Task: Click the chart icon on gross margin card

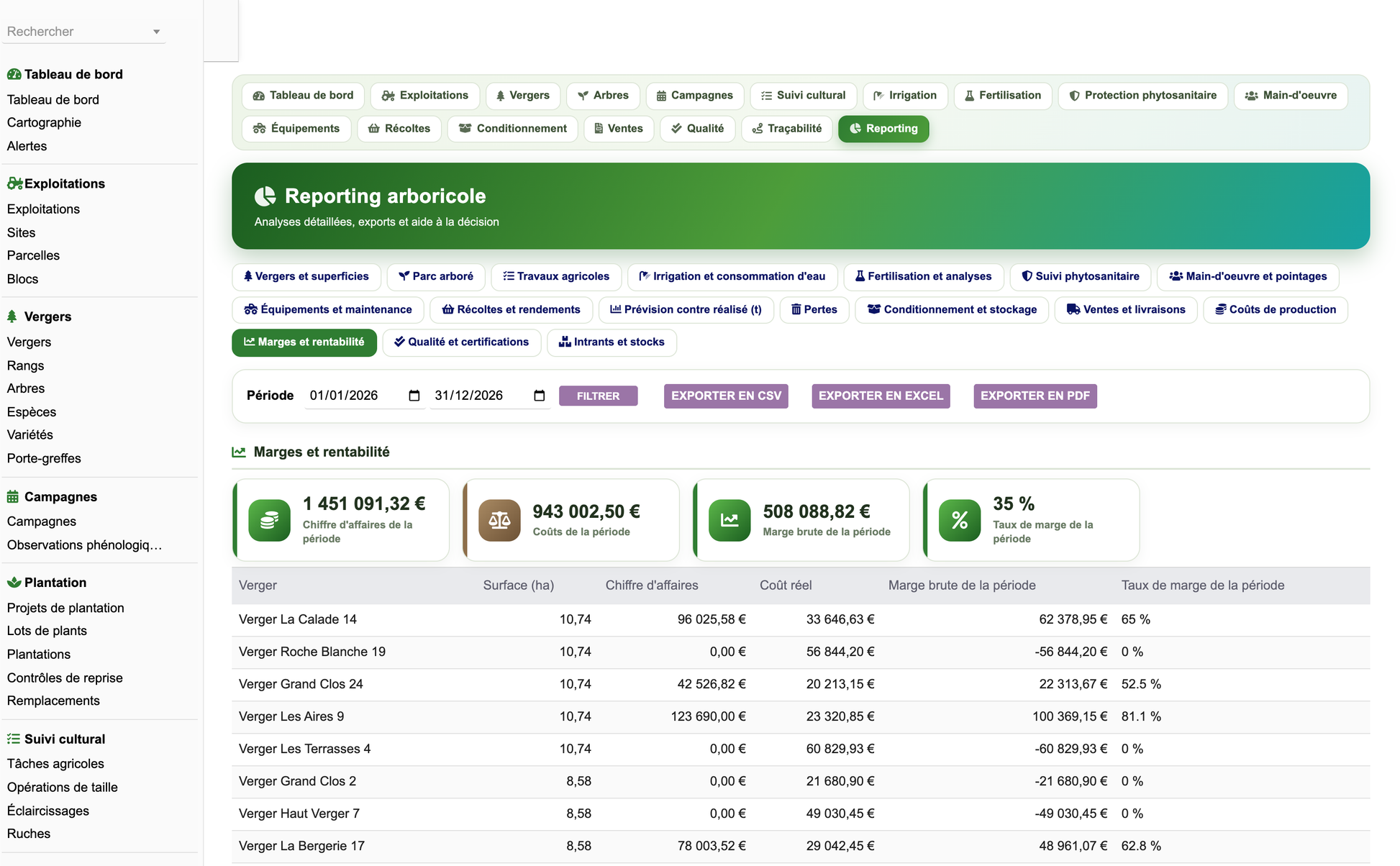Action: (x=729, y=520)
